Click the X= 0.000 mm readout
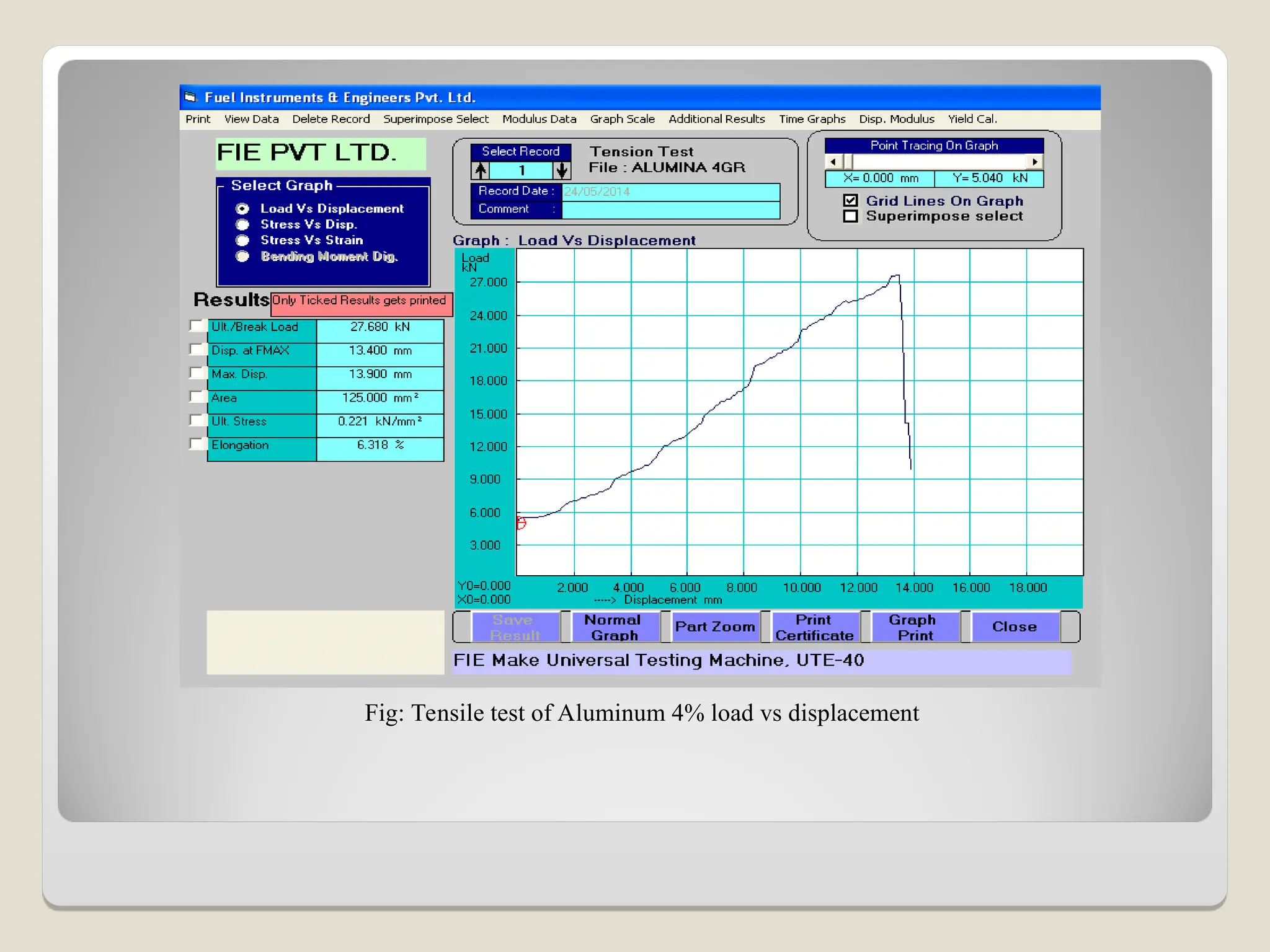The height and width of the screenshot is (952, 1270). coord(880,178)
